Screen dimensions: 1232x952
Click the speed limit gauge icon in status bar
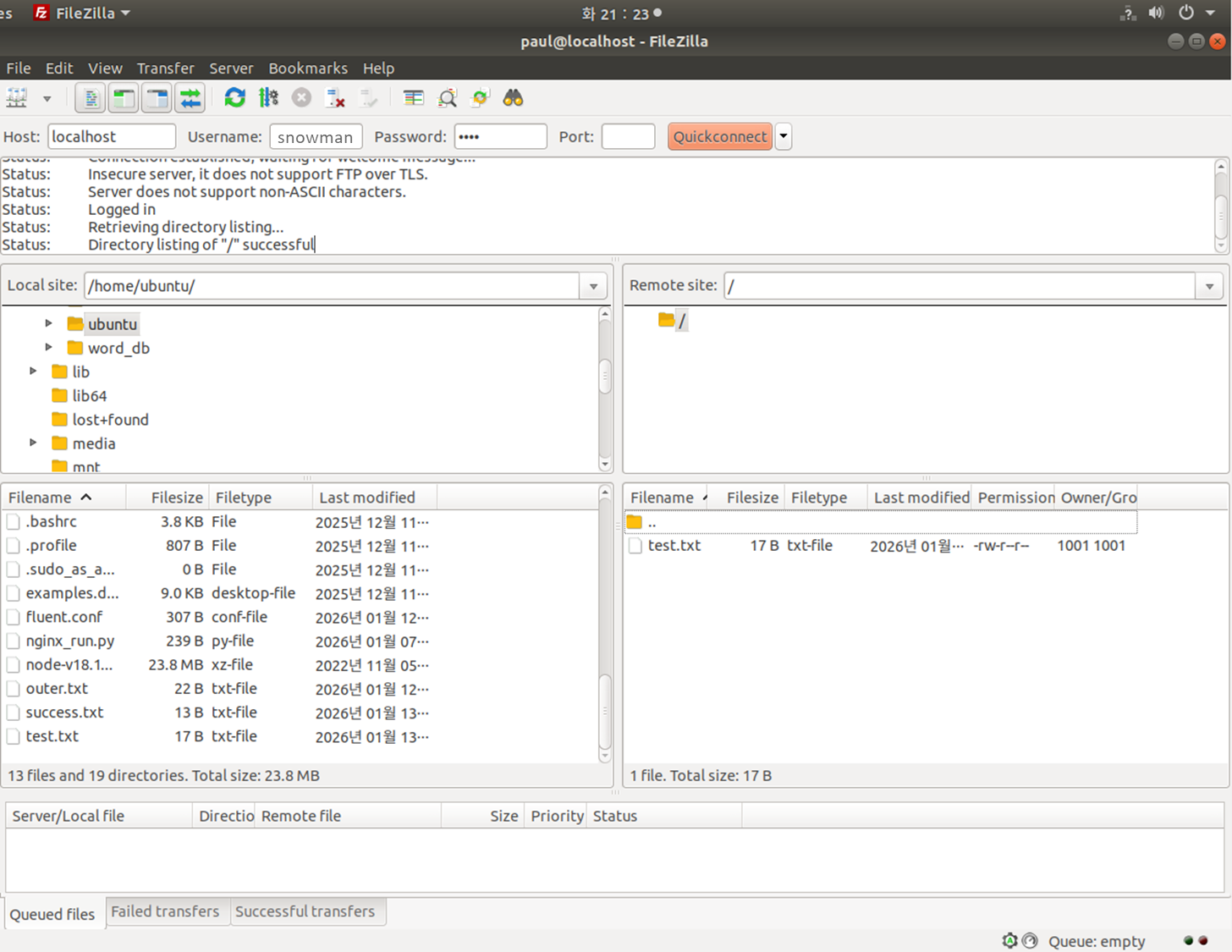point(1030,940)
